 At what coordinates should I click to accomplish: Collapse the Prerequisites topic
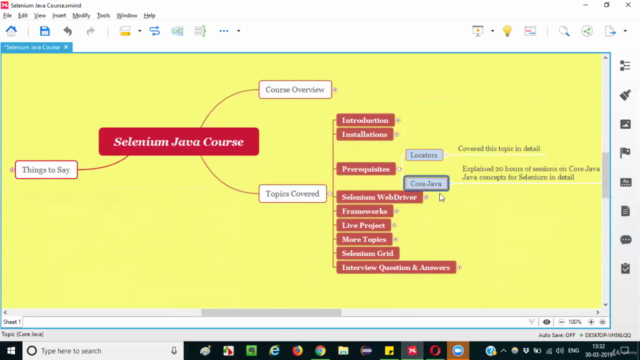click(399, 169)
